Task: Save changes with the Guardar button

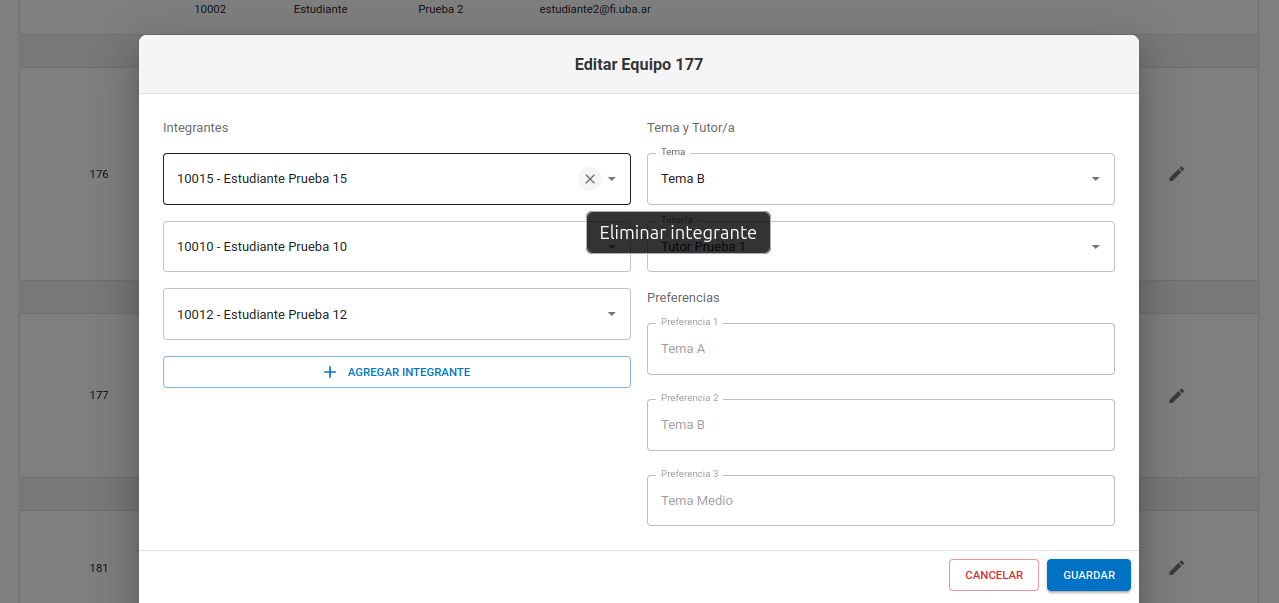Action: (1088, 575)
